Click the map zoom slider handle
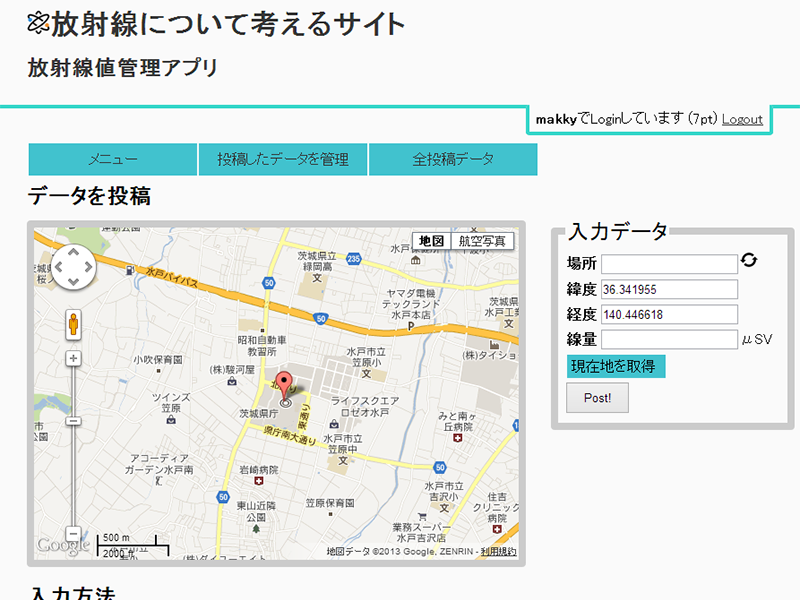Screen dimensions: 800x600 tap(73, 421)
